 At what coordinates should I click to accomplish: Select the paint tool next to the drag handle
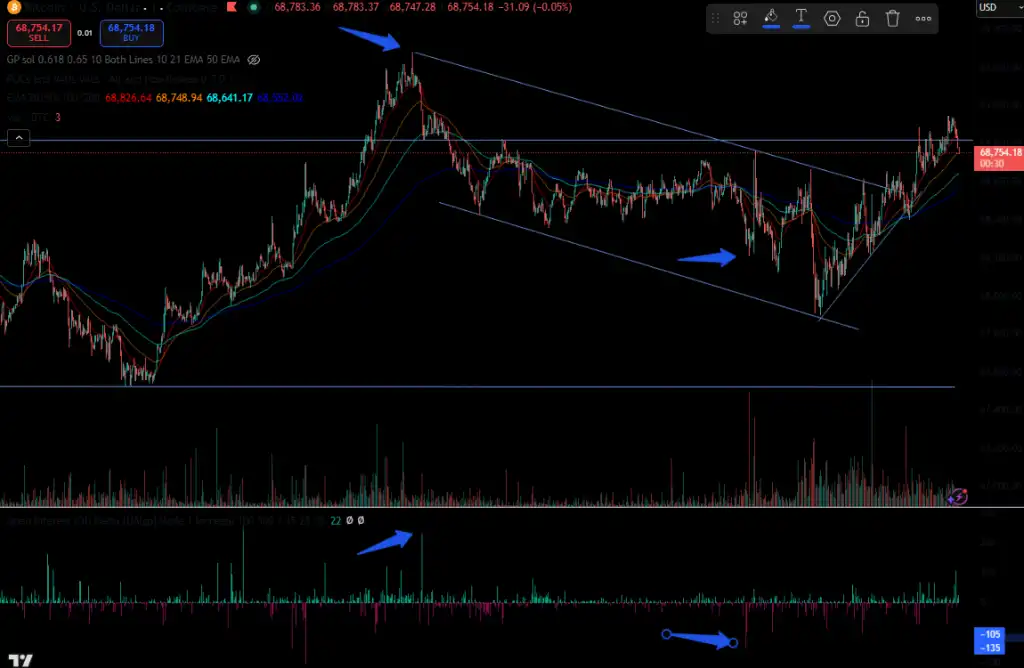tap(770, 17)
